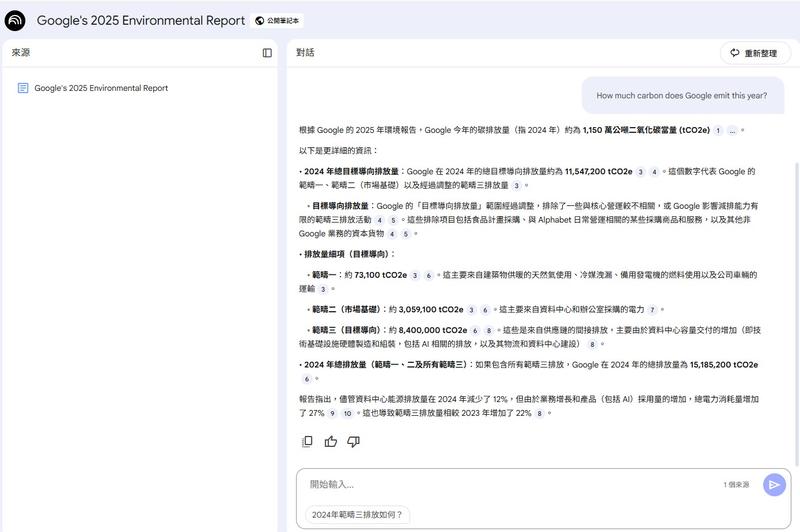Screen dimensions: 800x532
Task: Open Google's 2025 Environmental Report source item
Action: pyautogui.click(x=101, y=88)
